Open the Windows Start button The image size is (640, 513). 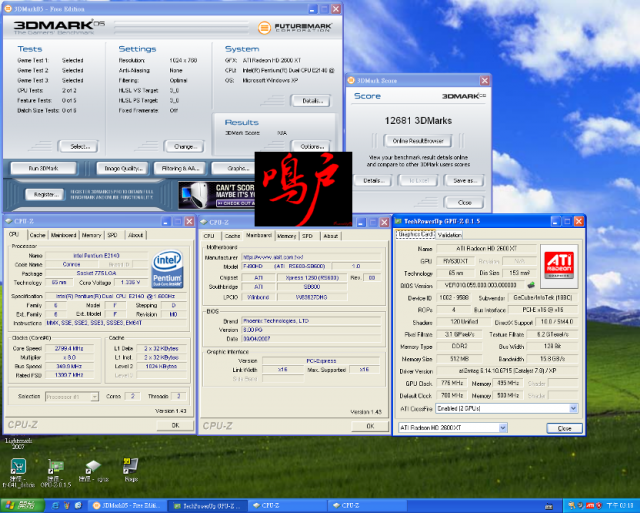(22, 506)
